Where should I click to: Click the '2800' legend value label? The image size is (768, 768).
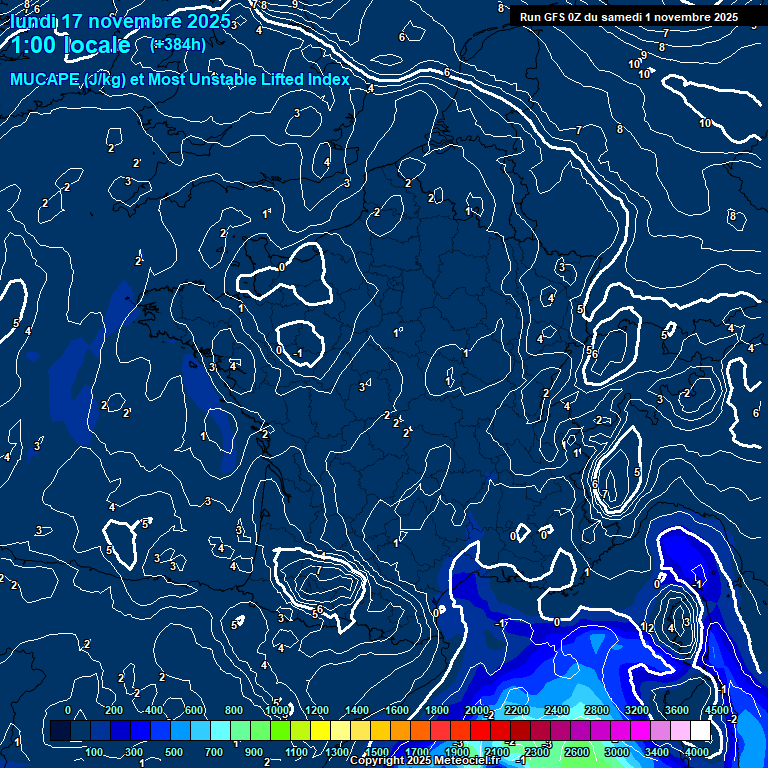point(597,710)
